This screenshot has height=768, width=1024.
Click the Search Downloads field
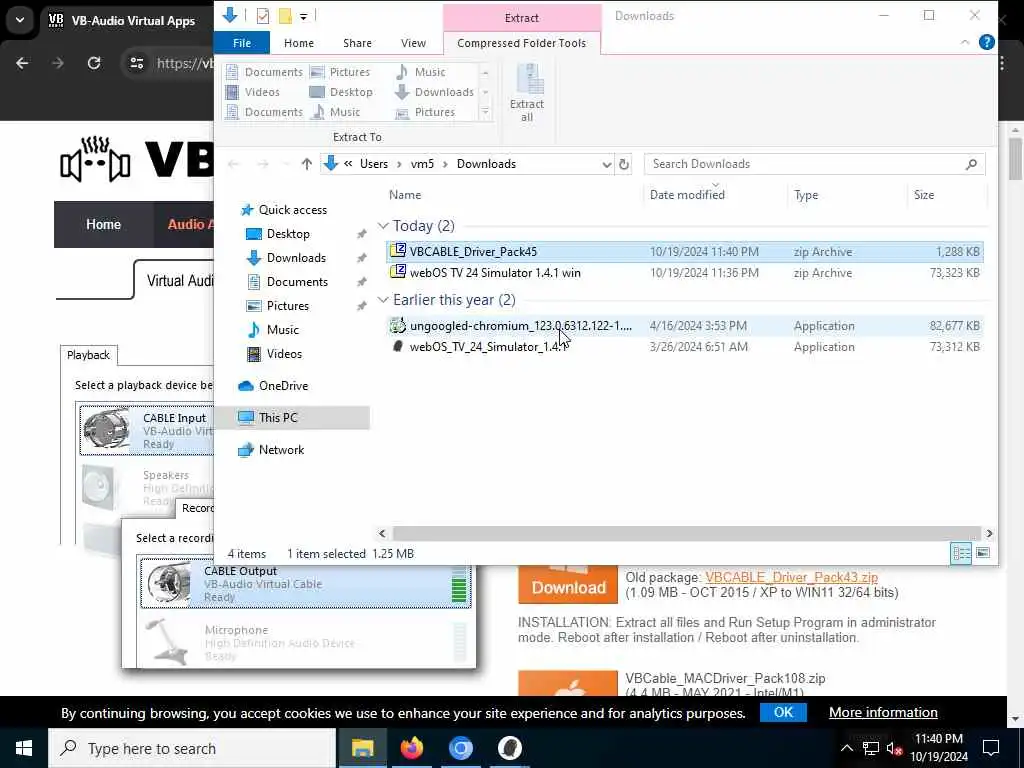pos(814,164)
